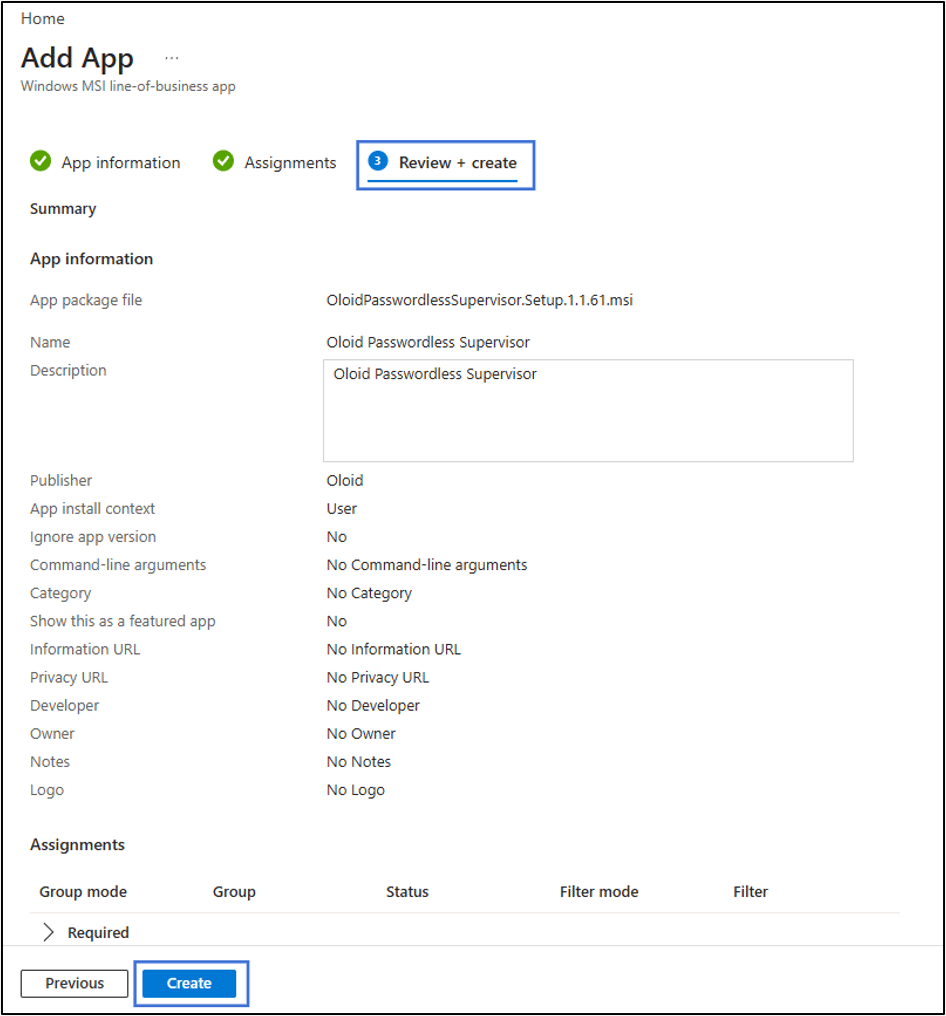946x1016 pixels.
Task: Click the Name value Oloid Passwordless Supervisor
Action: tap(428, 342)
